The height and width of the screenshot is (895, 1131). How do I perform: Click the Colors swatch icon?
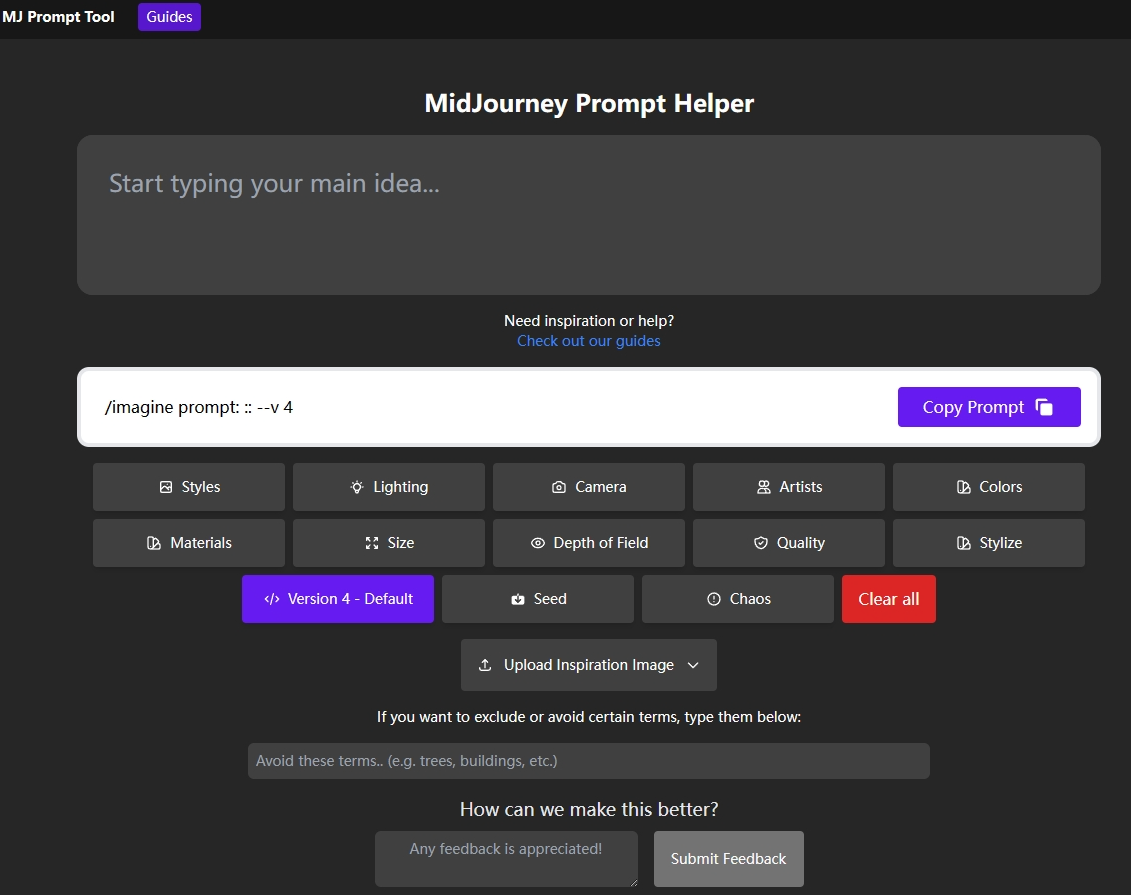pos(964,487)
